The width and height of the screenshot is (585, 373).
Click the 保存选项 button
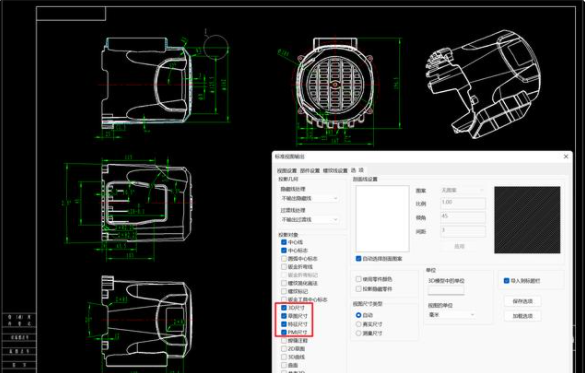522,301
